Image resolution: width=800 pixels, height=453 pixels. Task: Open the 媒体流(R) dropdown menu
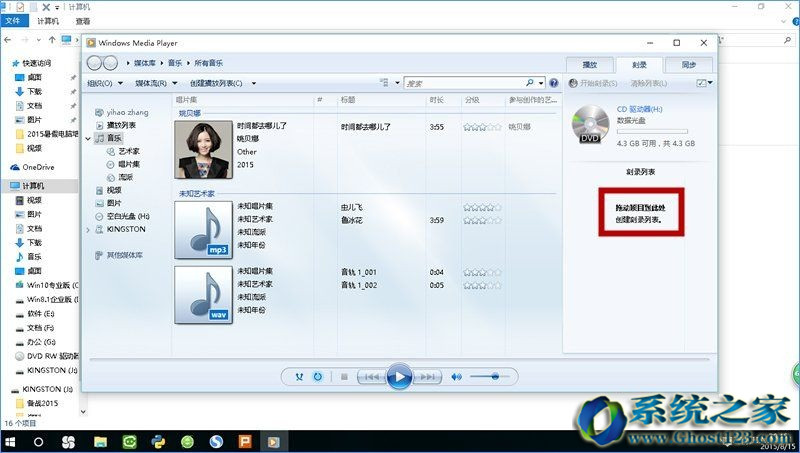pos(156,83)
